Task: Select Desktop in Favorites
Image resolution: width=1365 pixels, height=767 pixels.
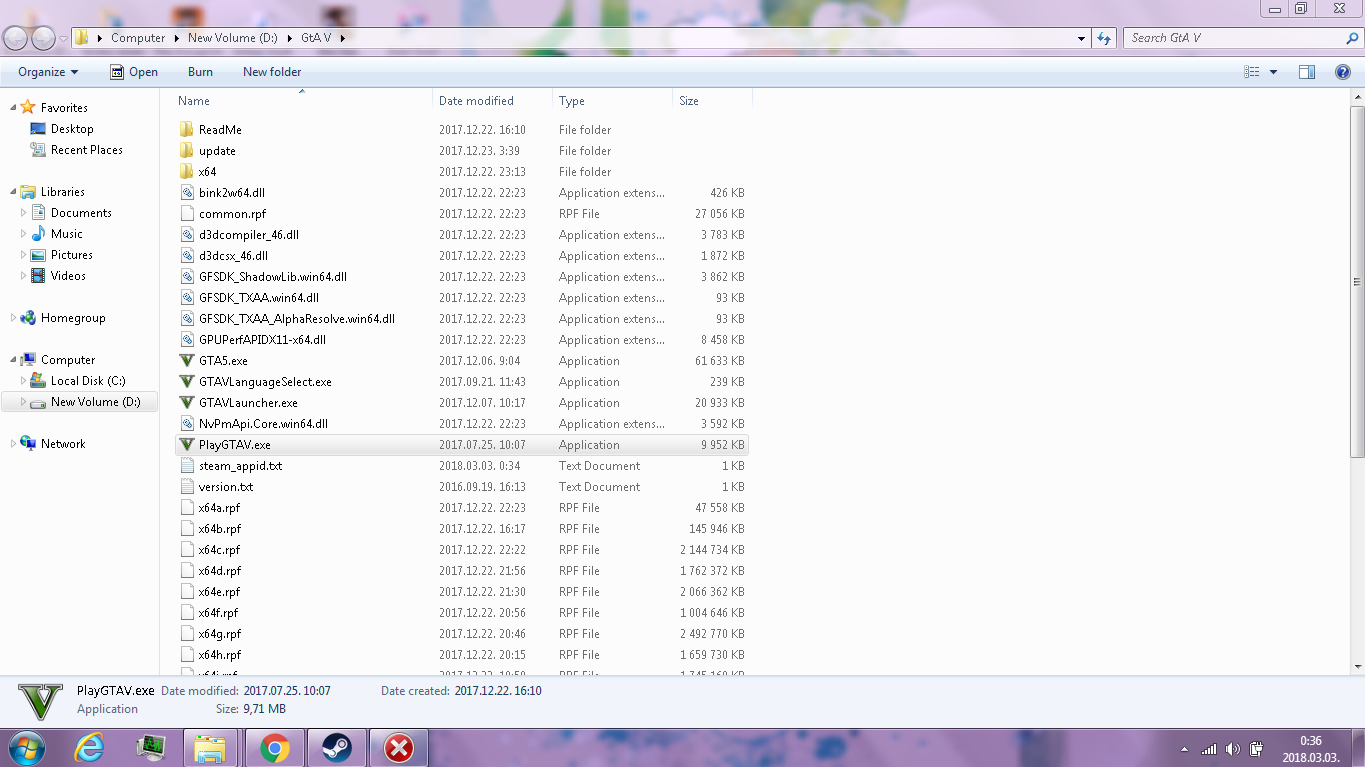Action: (72, 129)
